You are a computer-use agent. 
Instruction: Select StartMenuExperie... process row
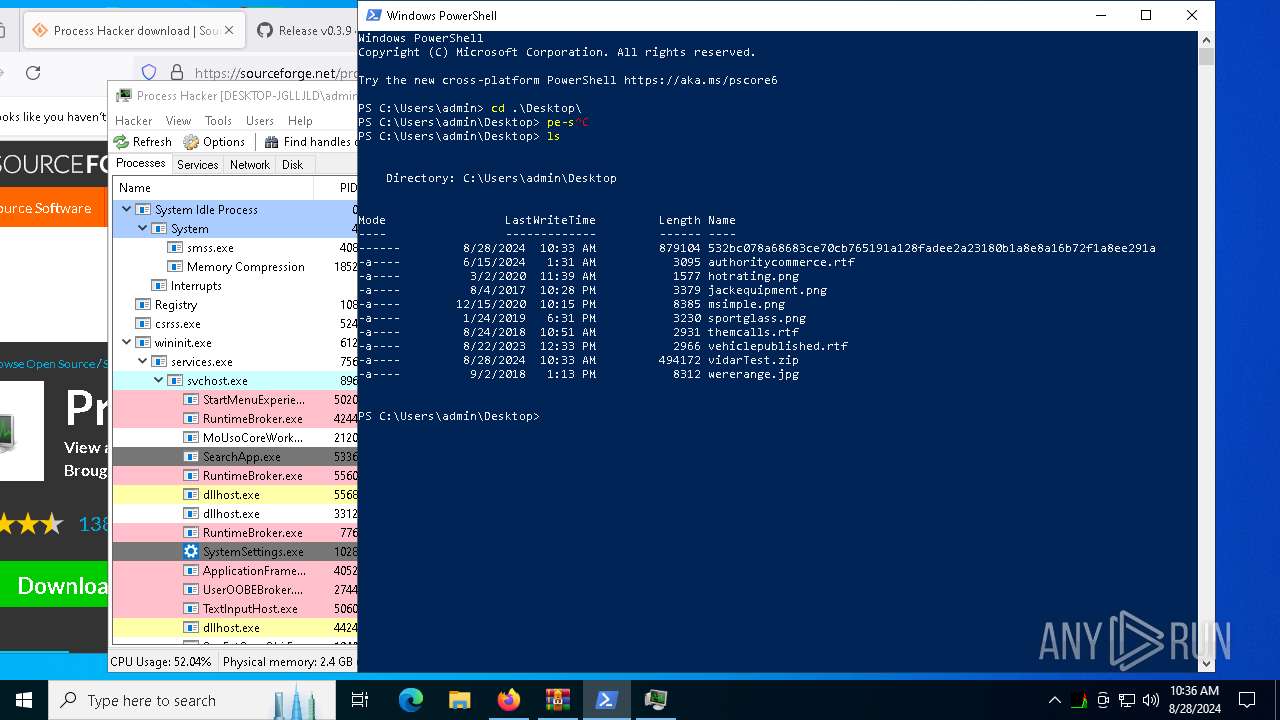[235, 399]
